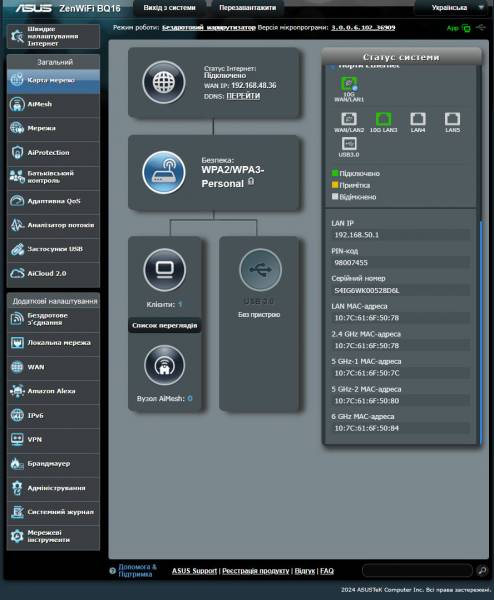Click the Internet status globe circle

164,82
